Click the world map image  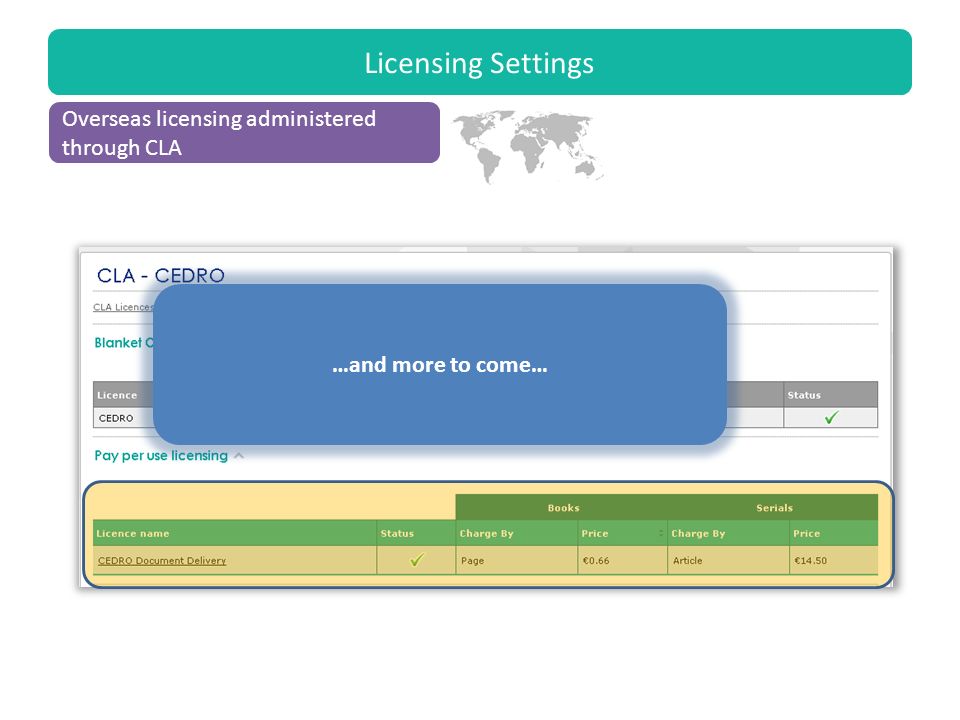tap(529, 146)
